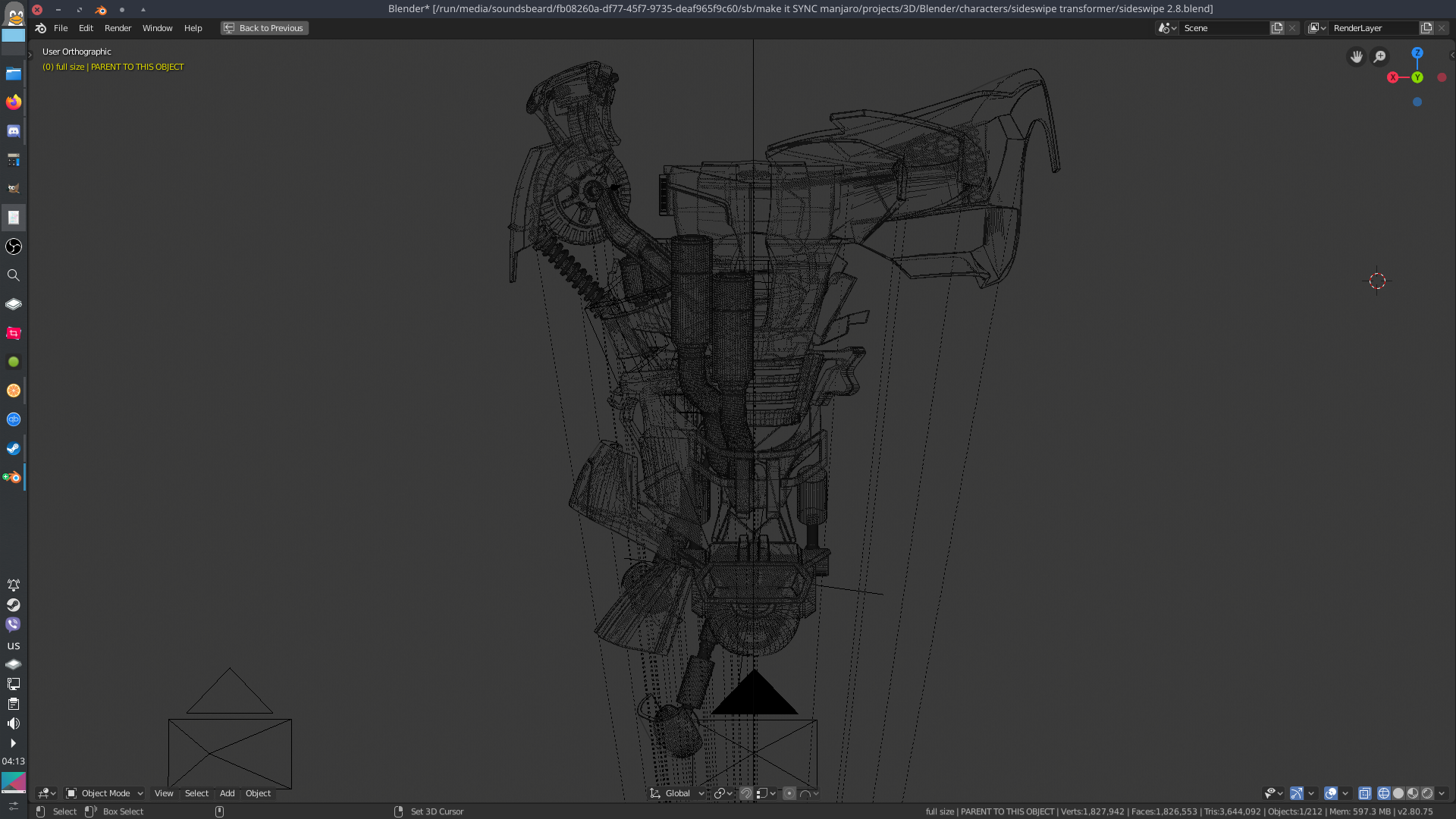The width and height of the screenshot is (1456, 819).
Task: Open the snap element dropdown
Action: (x=766, y=793)
